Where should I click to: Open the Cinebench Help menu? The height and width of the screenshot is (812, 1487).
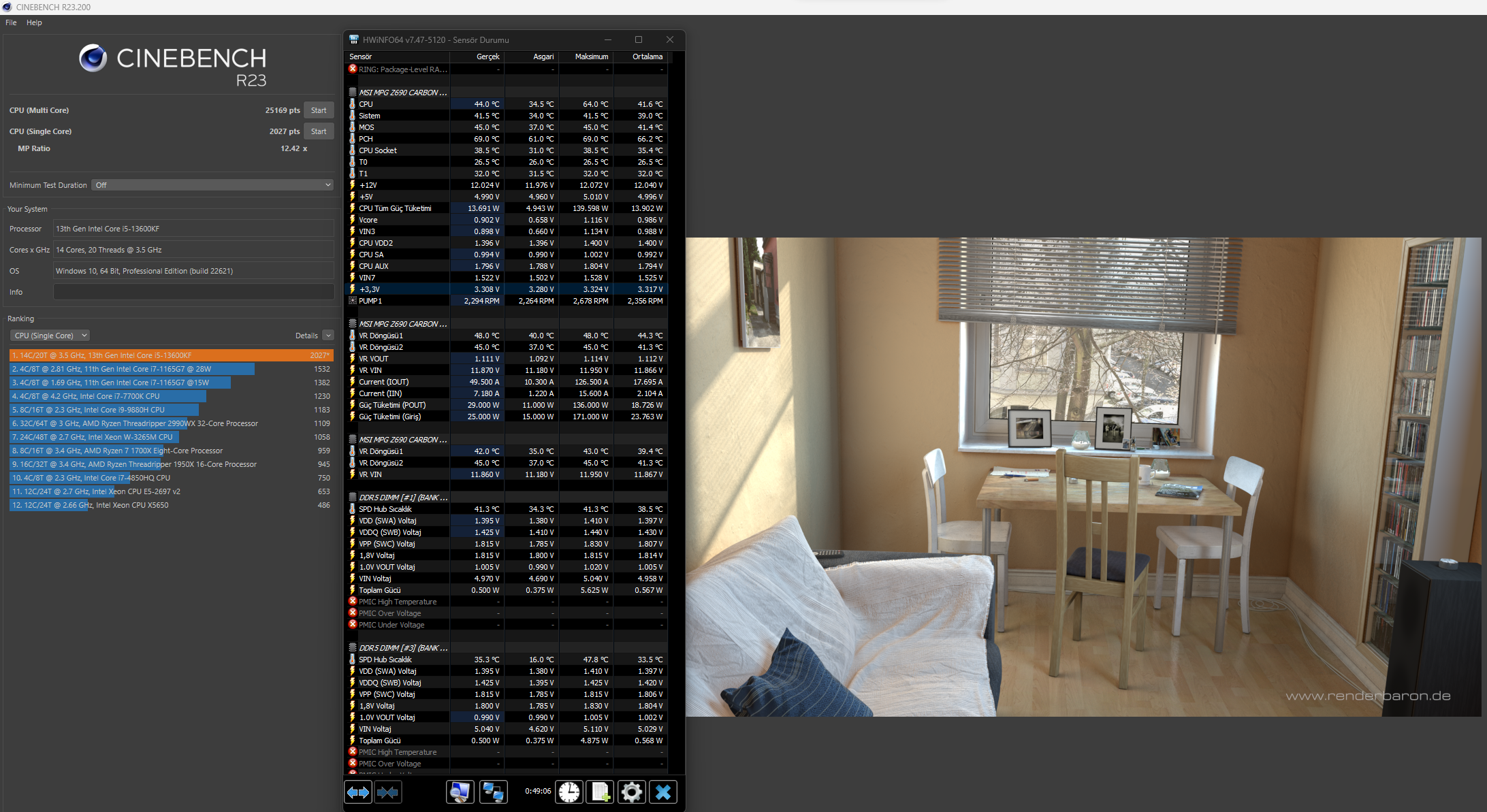[x=34, y=22]
